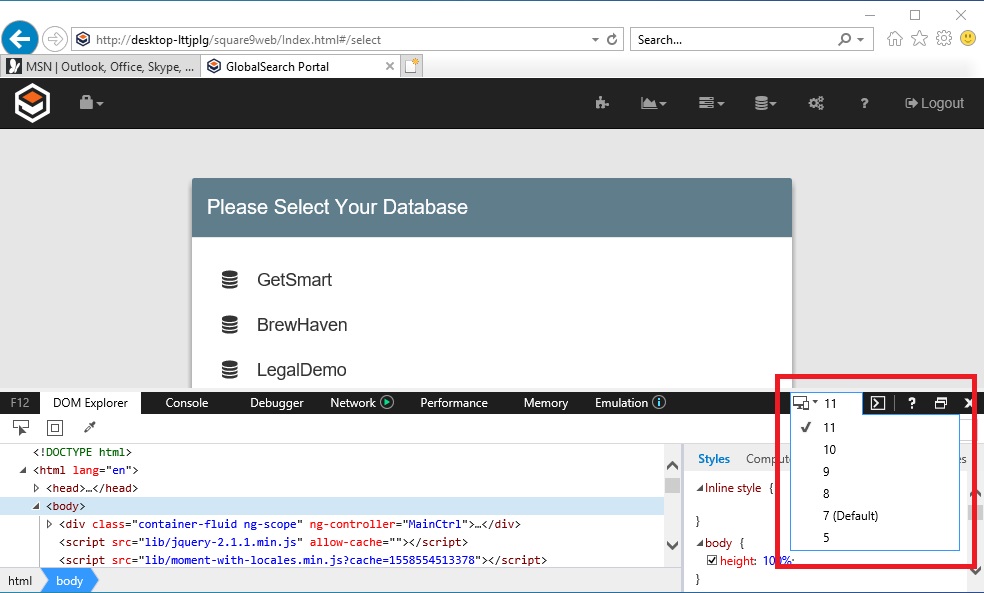Click the puzzle-piece add-on icon in the navbar
The height and width of the screenshot is (593, 984).
pos(601,103)
